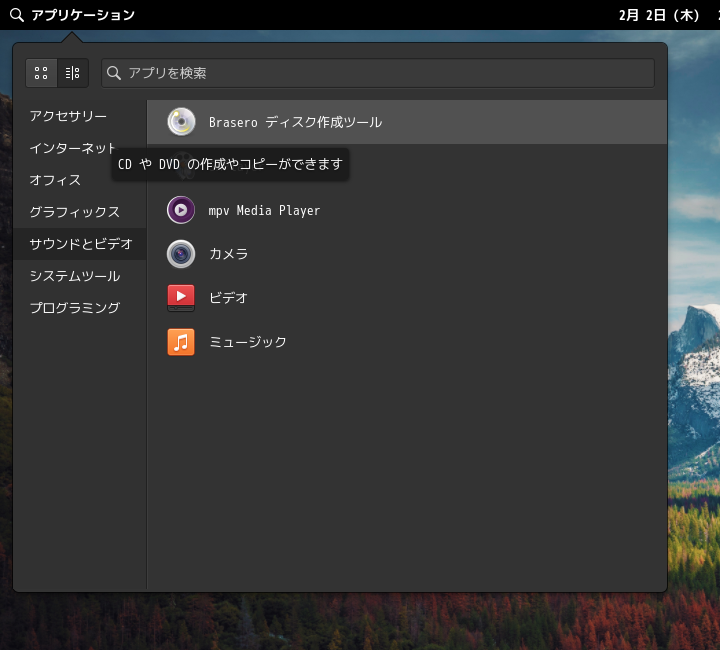
Task: Select the グラフィックス category
Action: click(x=80, y=212)
